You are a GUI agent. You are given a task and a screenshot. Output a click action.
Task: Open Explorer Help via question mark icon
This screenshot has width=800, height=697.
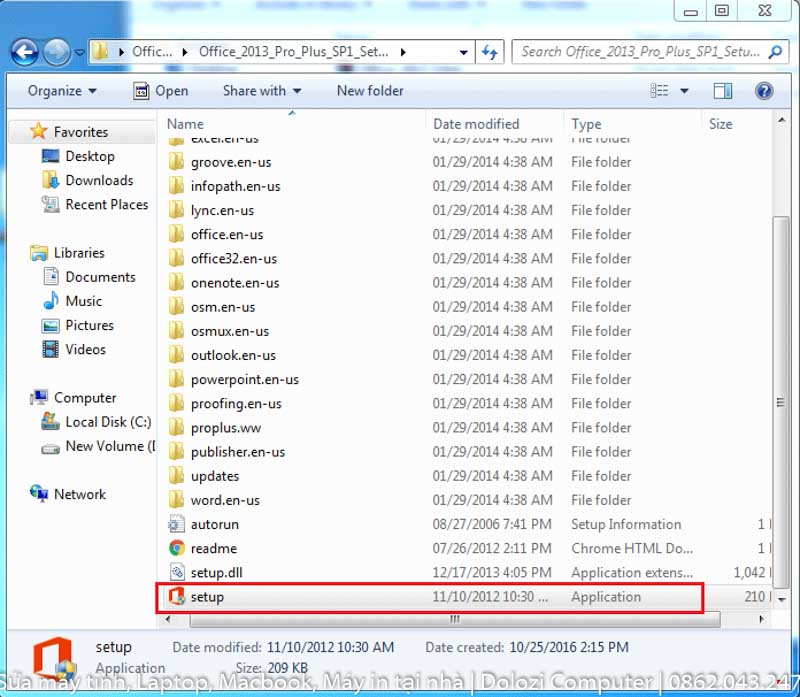tap(764, 91)
